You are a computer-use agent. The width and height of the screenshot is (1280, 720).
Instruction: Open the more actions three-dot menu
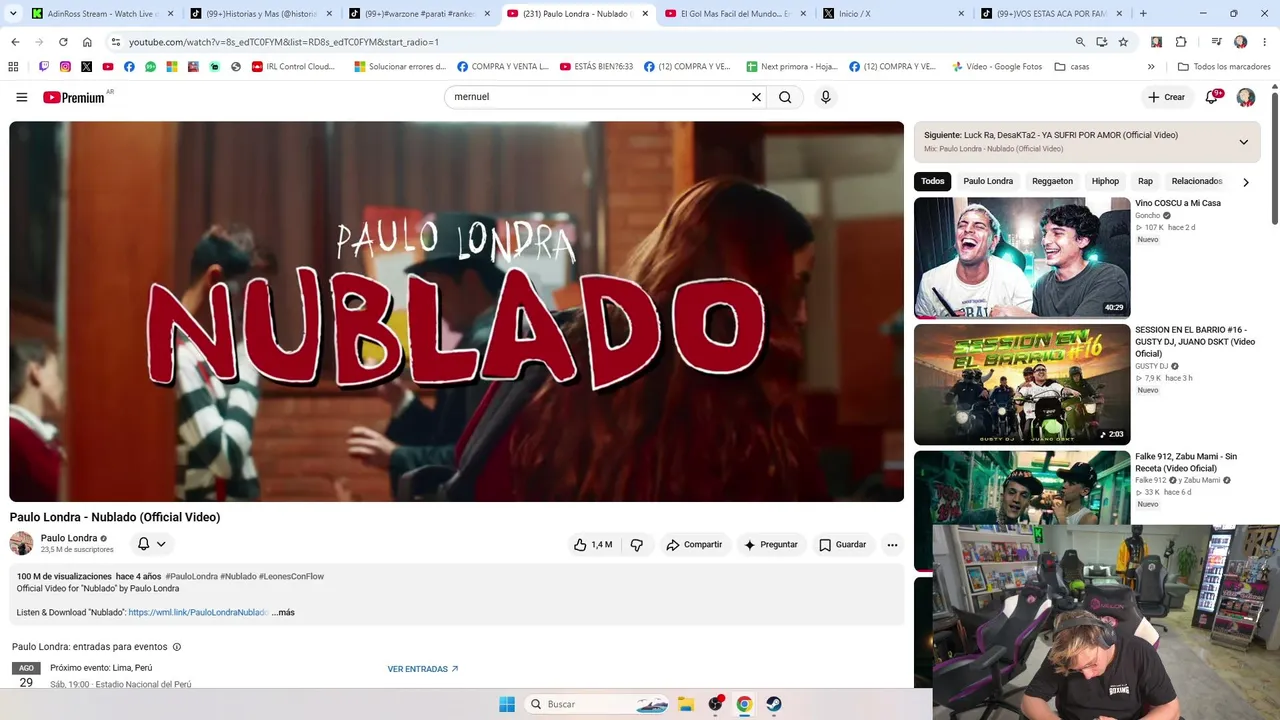[892, 545]
